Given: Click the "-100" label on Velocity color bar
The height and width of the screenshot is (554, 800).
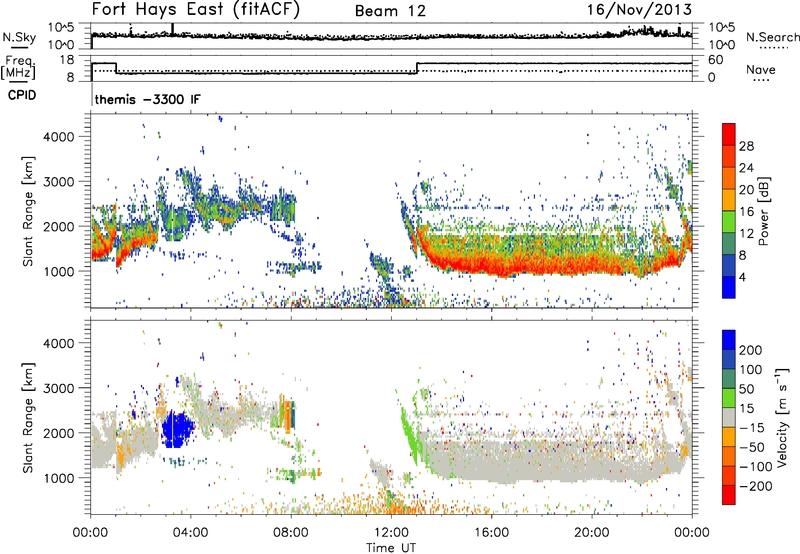Looking at the screenshot, I should (x=756, y=467).
